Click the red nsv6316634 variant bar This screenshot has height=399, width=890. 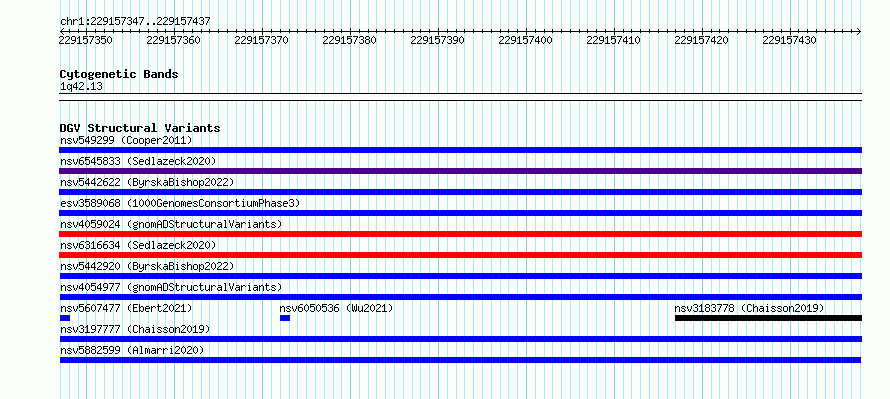[460, 255]
